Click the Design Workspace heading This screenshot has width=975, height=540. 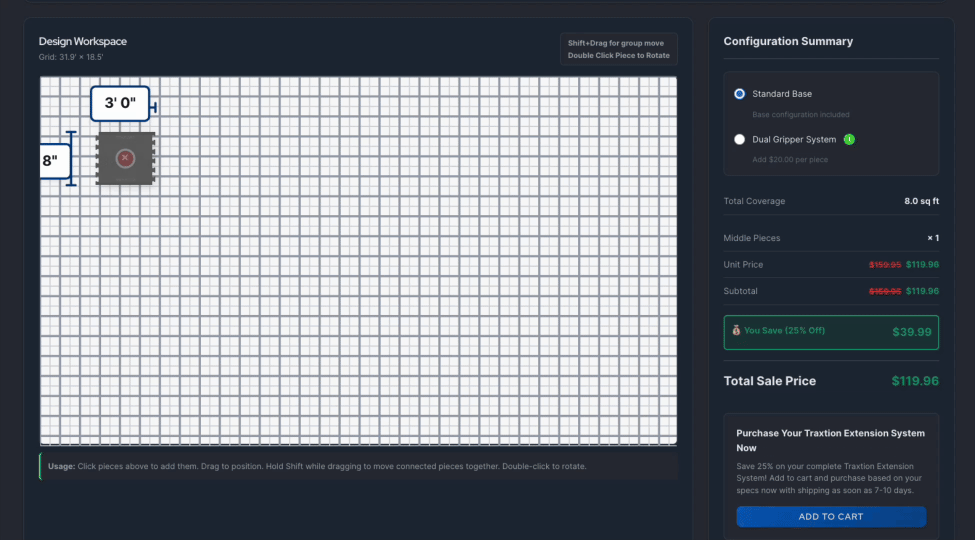83,42
